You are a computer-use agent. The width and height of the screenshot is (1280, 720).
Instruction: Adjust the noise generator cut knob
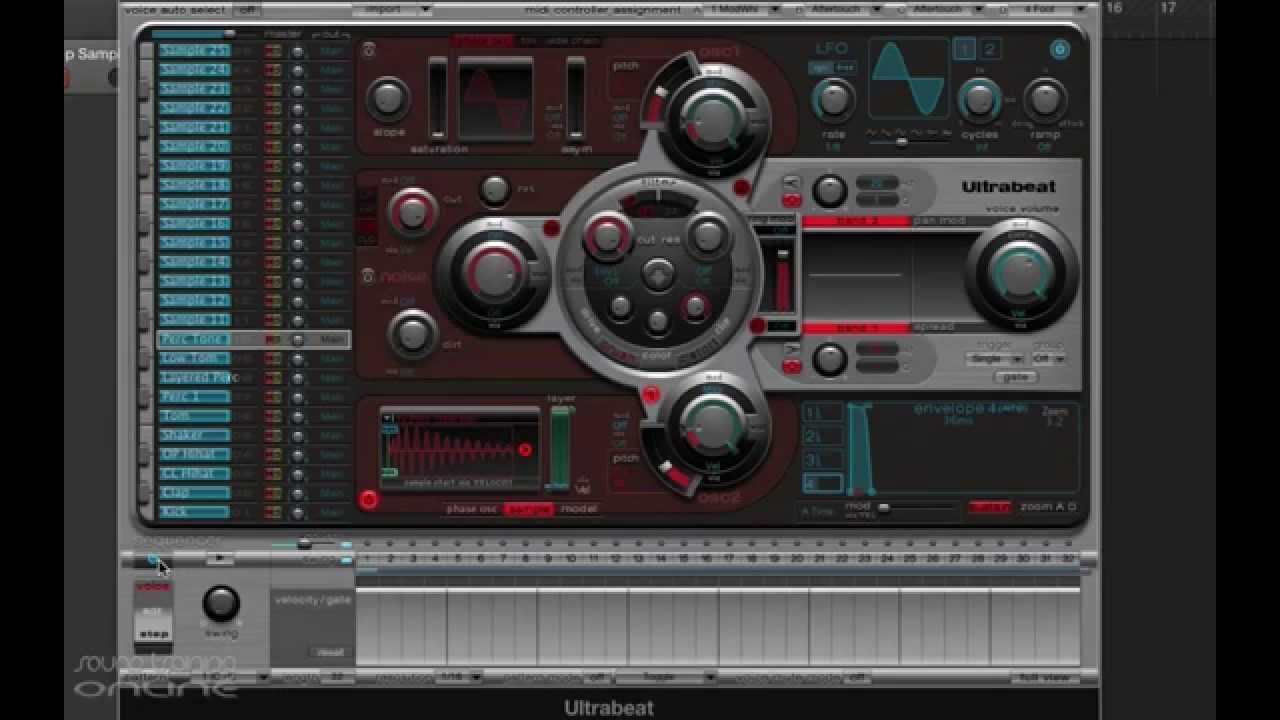tap(411, 212)
